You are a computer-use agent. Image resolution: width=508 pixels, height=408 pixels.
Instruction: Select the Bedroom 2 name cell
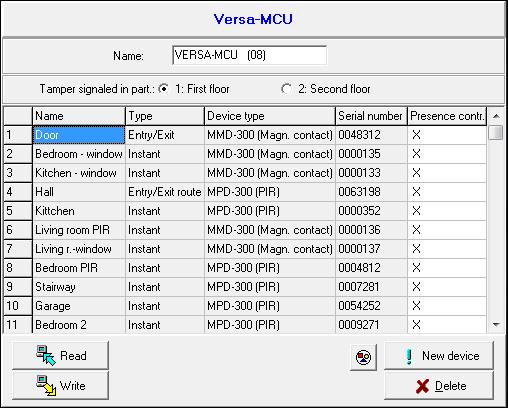coord(79,325)
